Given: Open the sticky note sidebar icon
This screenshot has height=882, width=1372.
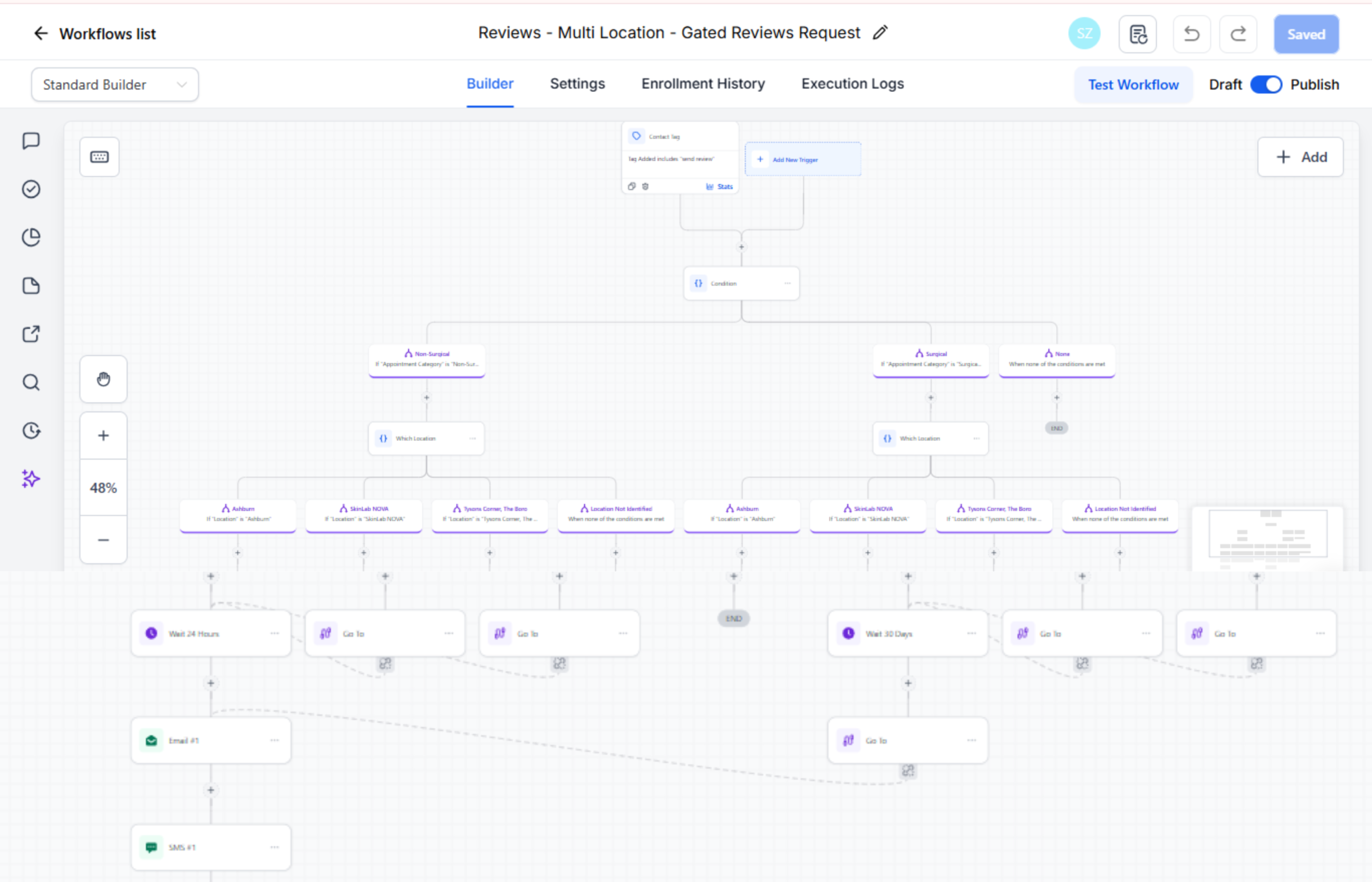Looking at the screenshot, I should (x=31, y=286).
